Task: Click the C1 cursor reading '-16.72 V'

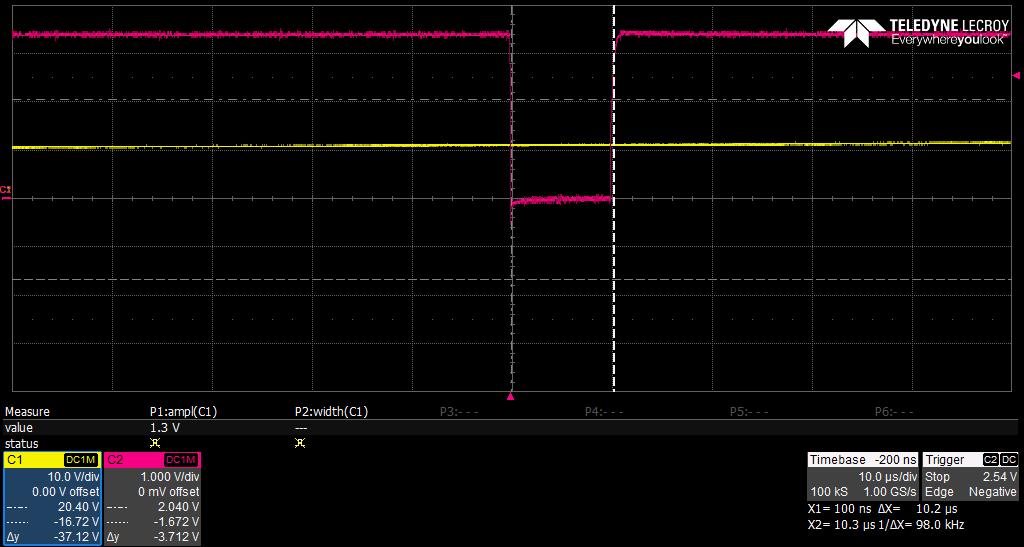Action: coord(76,522)
